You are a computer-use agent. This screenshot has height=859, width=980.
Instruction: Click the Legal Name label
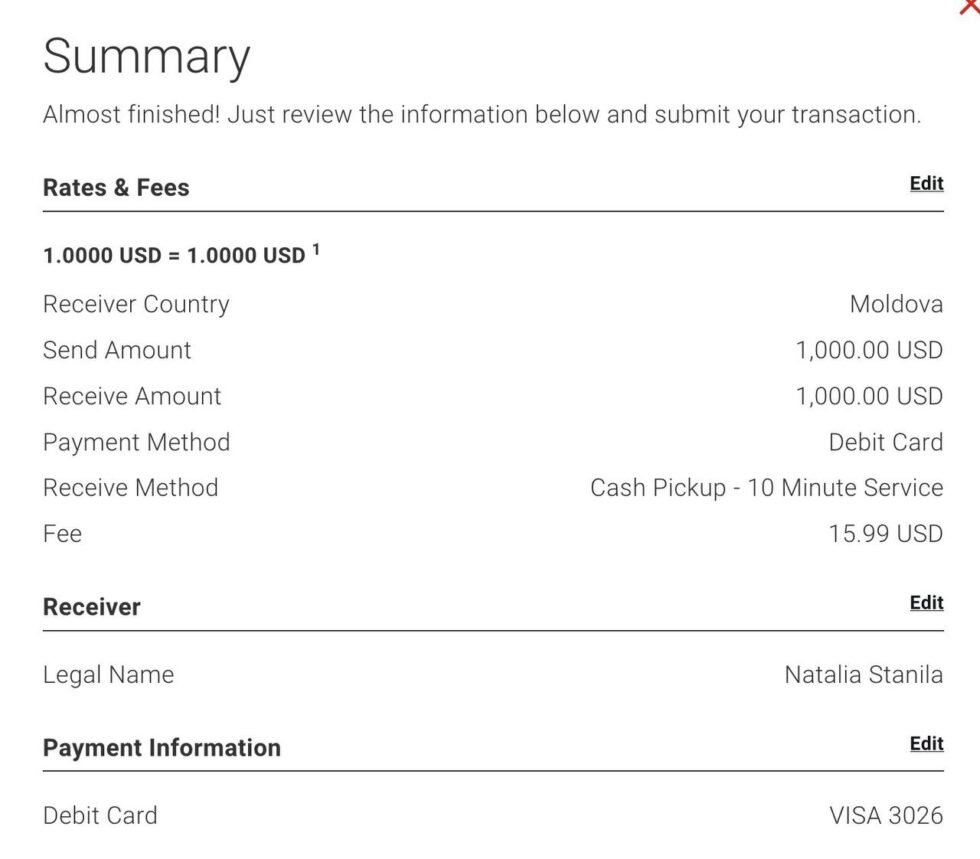pos(108,675)
